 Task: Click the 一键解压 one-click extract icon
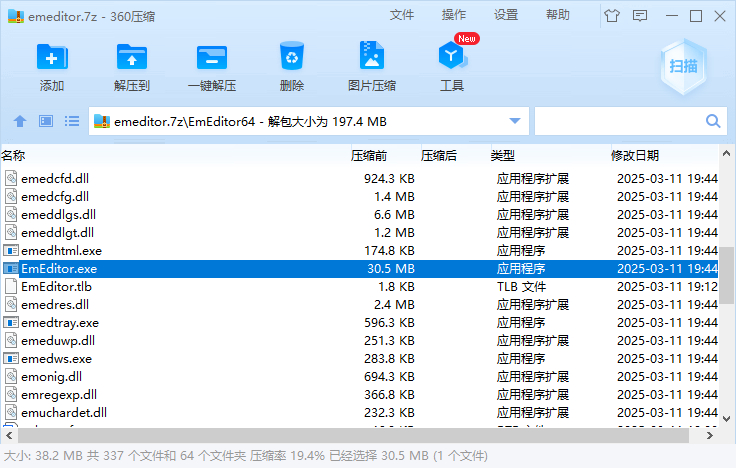[212, 58]
